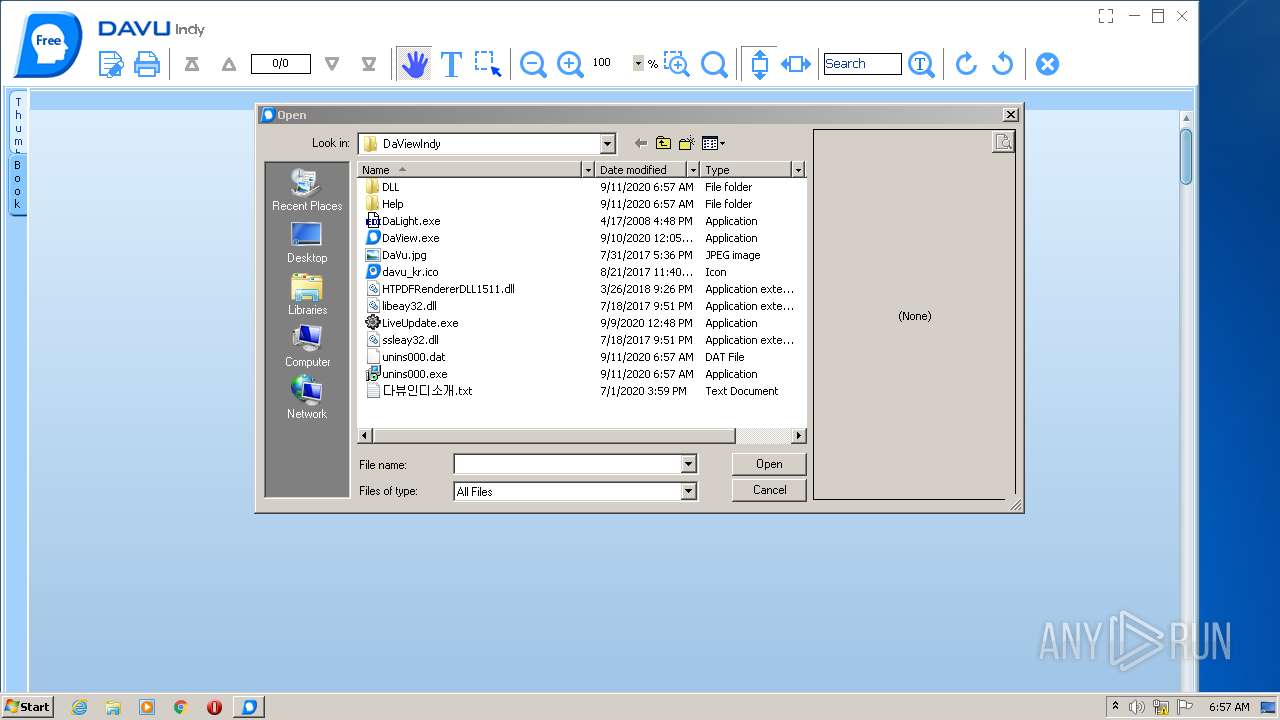Open the View menu button

(x=713, y=143)
